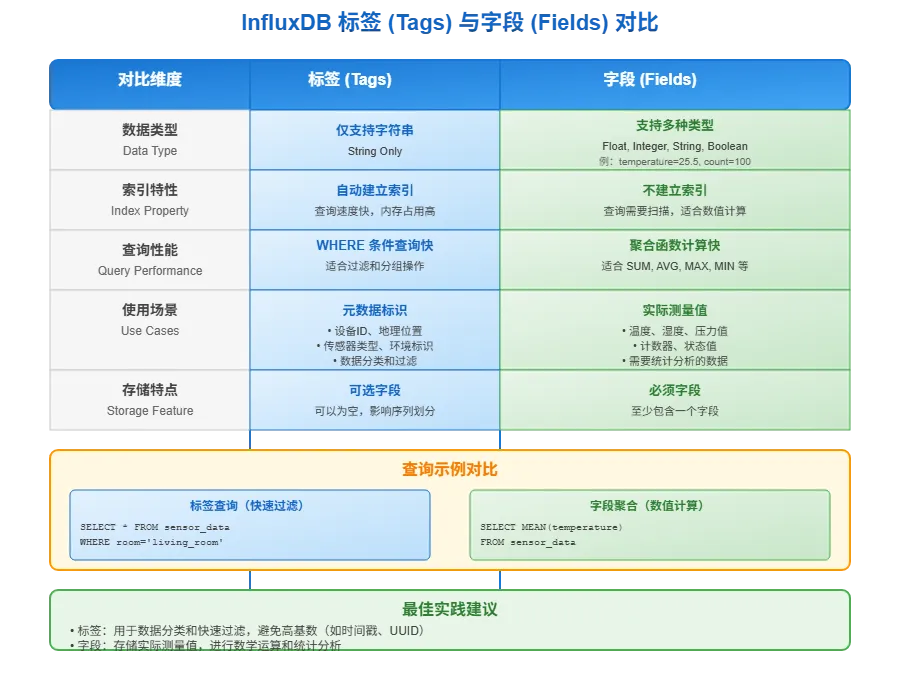Click the 聚合函数计算快 cell
900x700 pixels.
pyautogui.click(x=675, y=255)
